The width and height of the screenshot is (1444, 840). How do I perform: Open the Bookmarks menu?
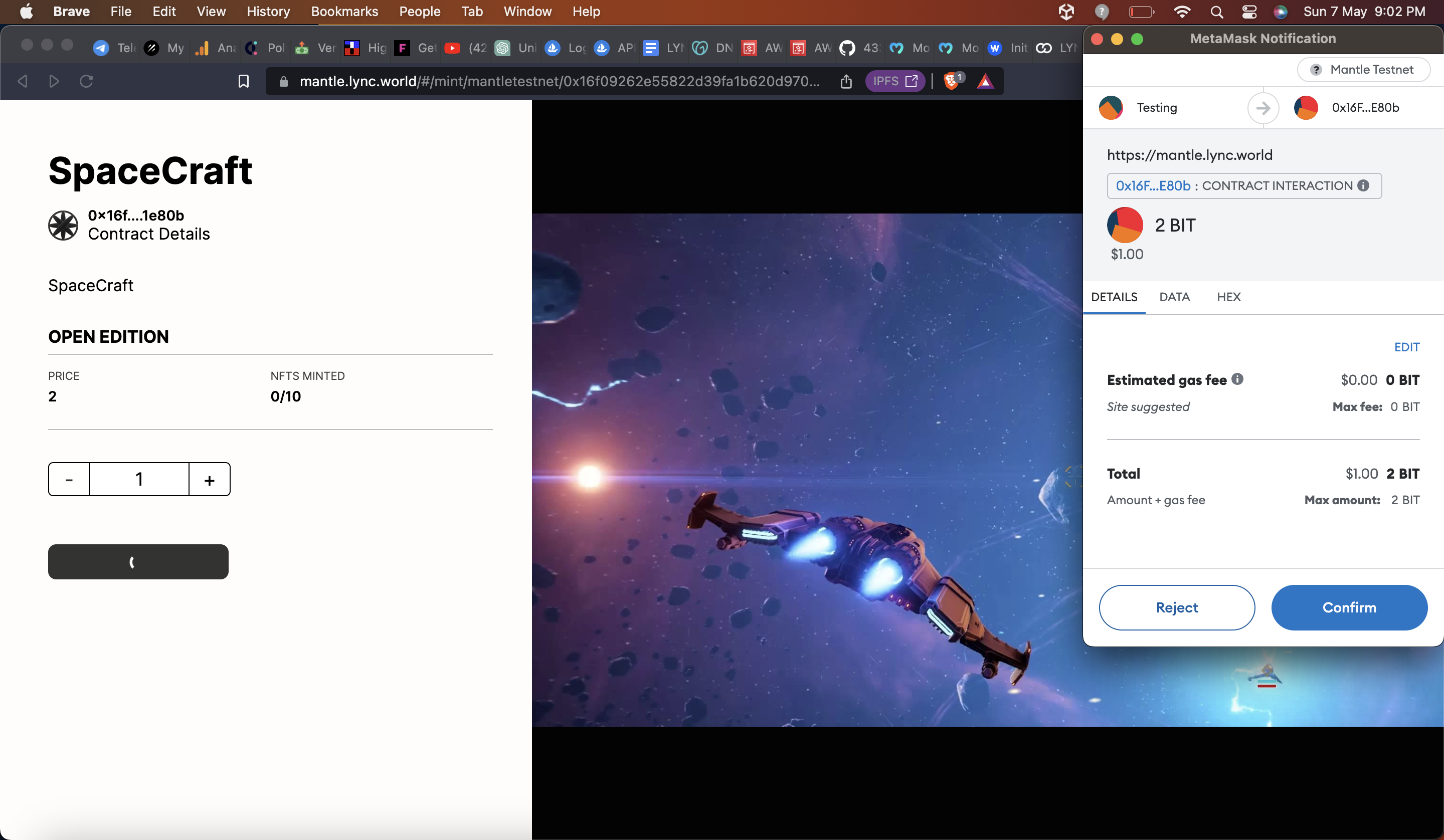[x=344, y=12]
